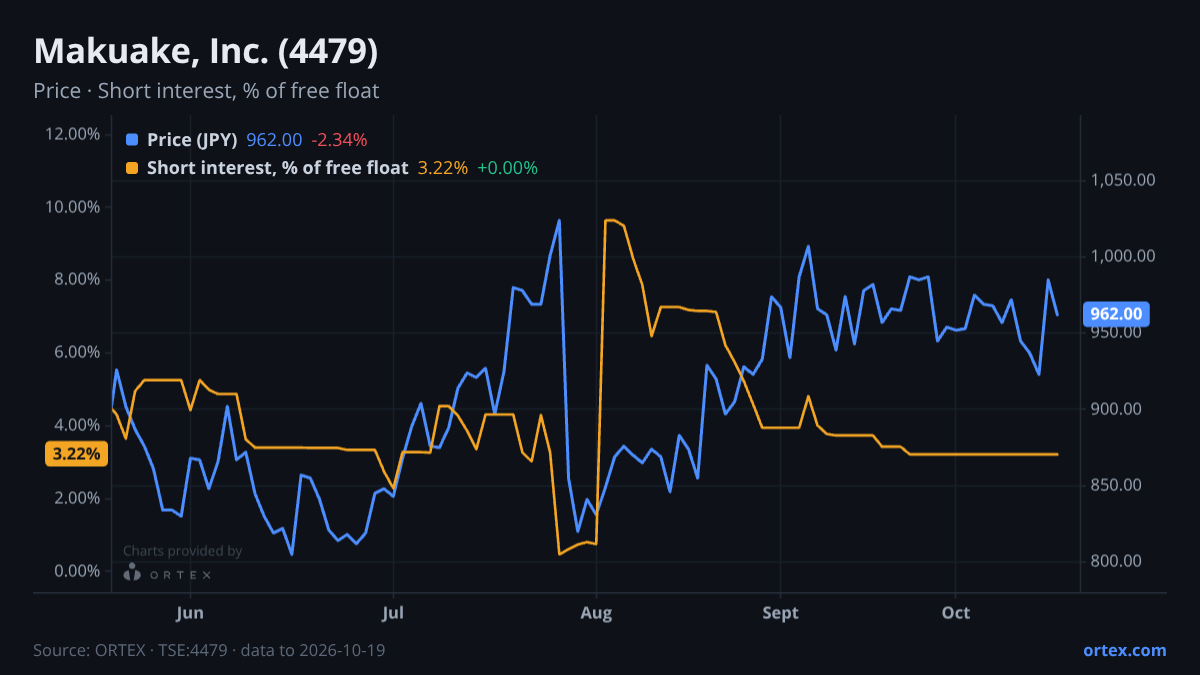Image resolution: width=1200 pixels, height=675 pixels.
Task: Click the 10.00% left axis label
Action: coord(73,207)
